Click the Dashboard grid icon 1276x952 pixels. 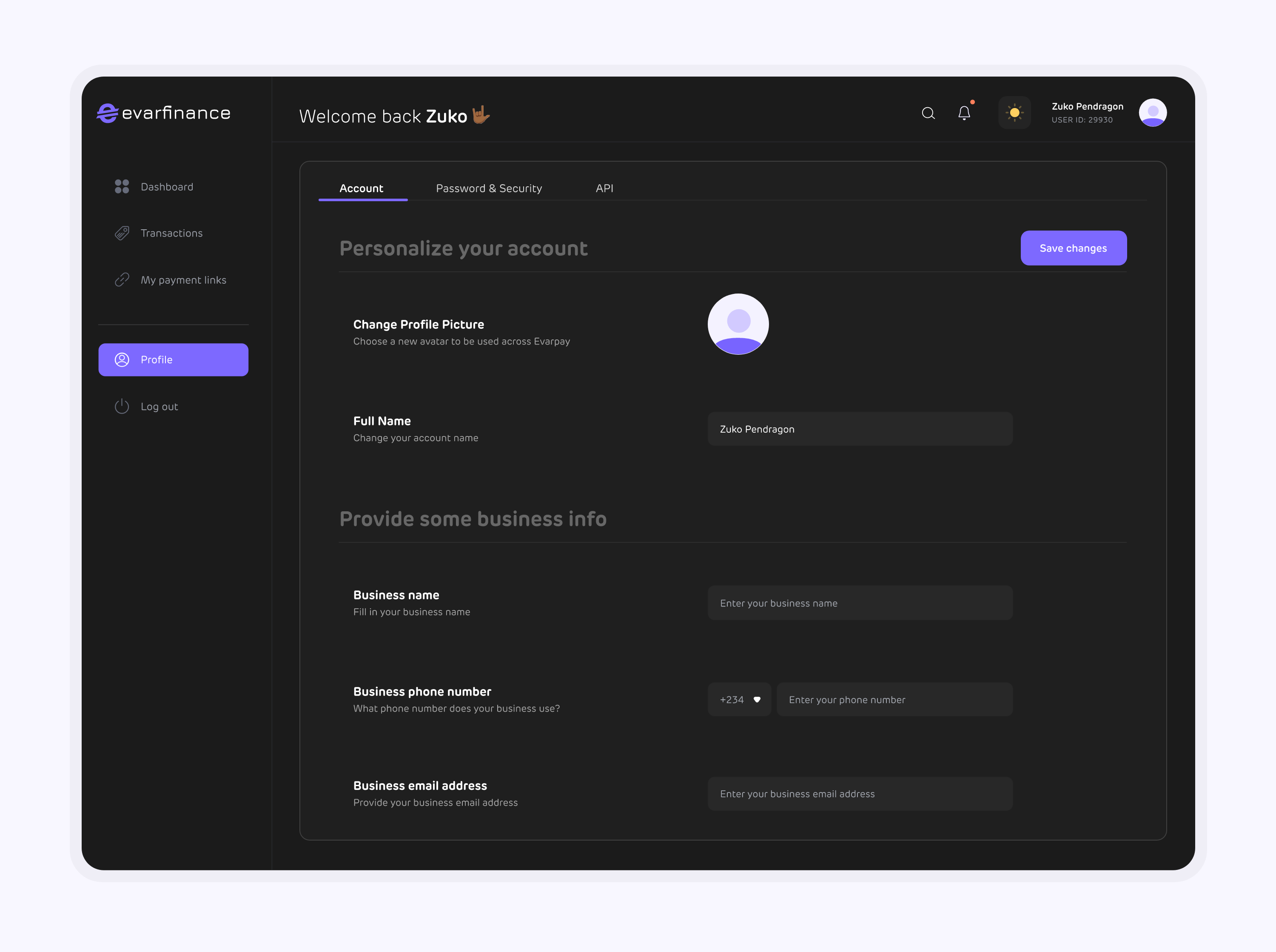[122, 186]
